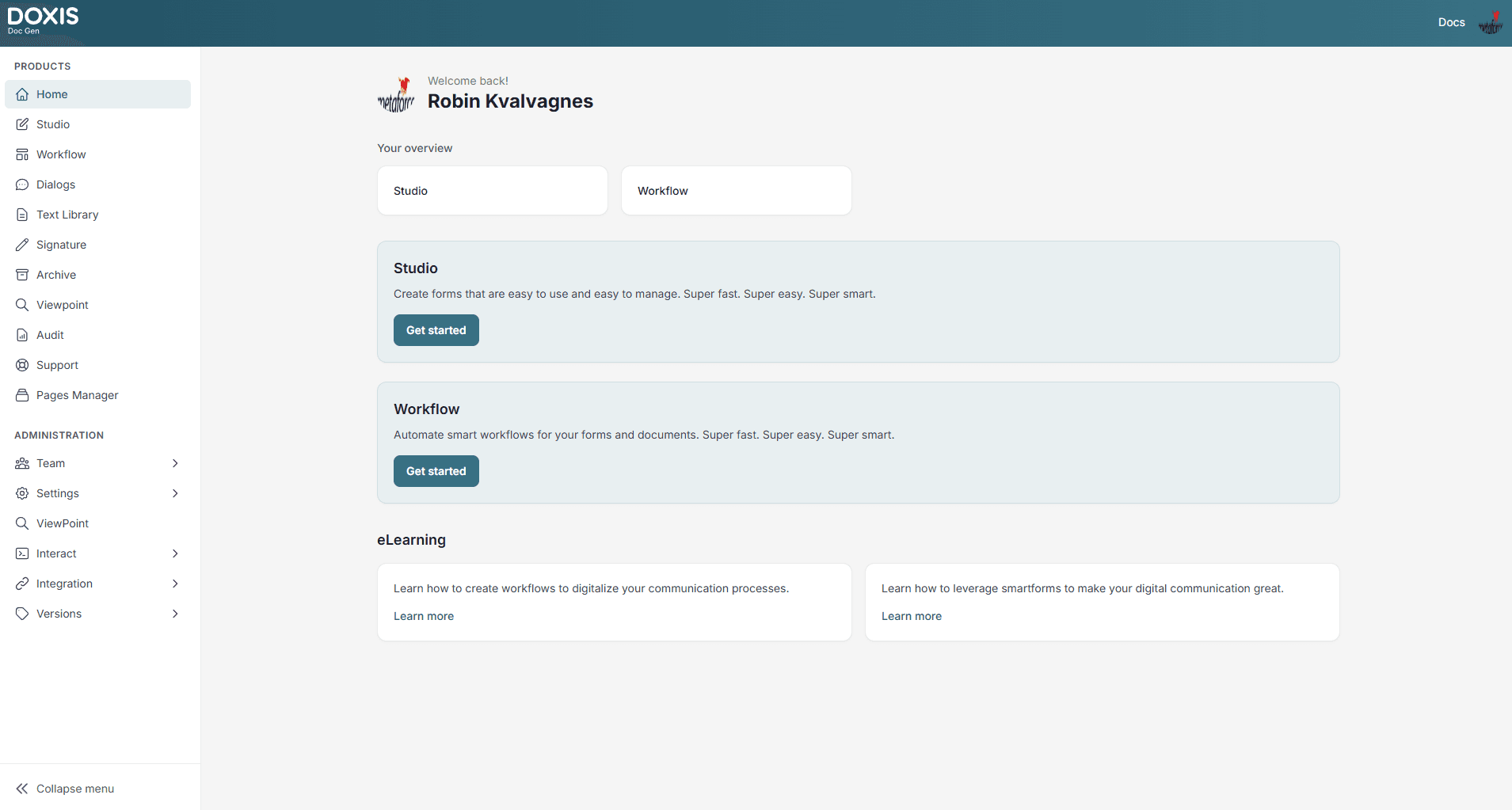Expand the Versions submenu chevron

[x=175, y=614]
